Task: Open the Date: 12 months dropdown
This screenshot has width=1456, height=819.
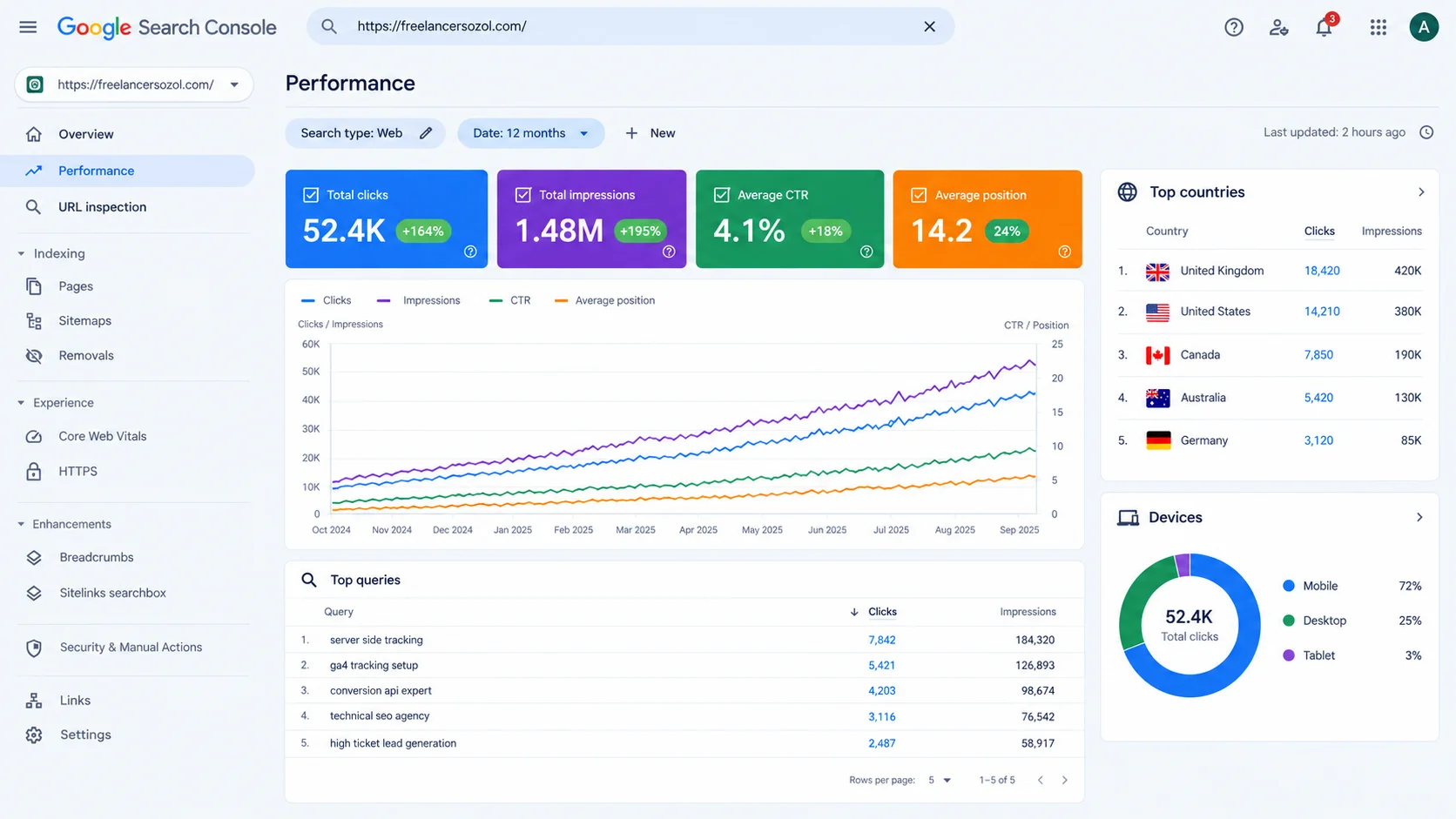Action: (x=531, y=133)
